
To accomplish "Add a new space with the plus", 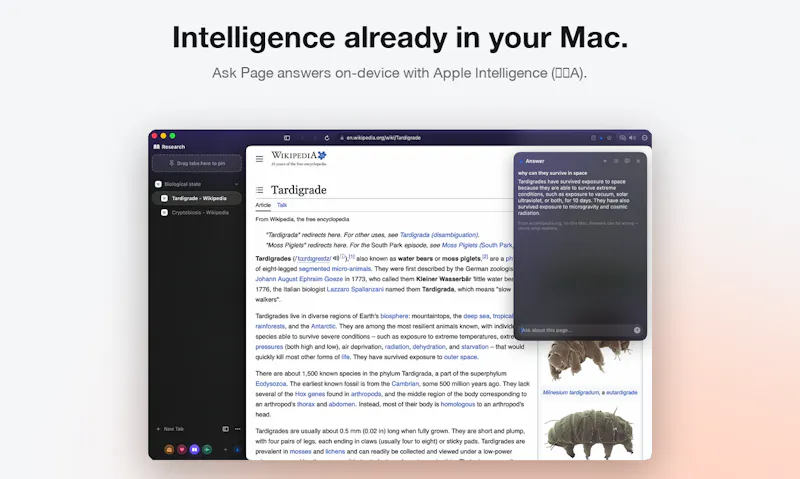I will point(225,449).
